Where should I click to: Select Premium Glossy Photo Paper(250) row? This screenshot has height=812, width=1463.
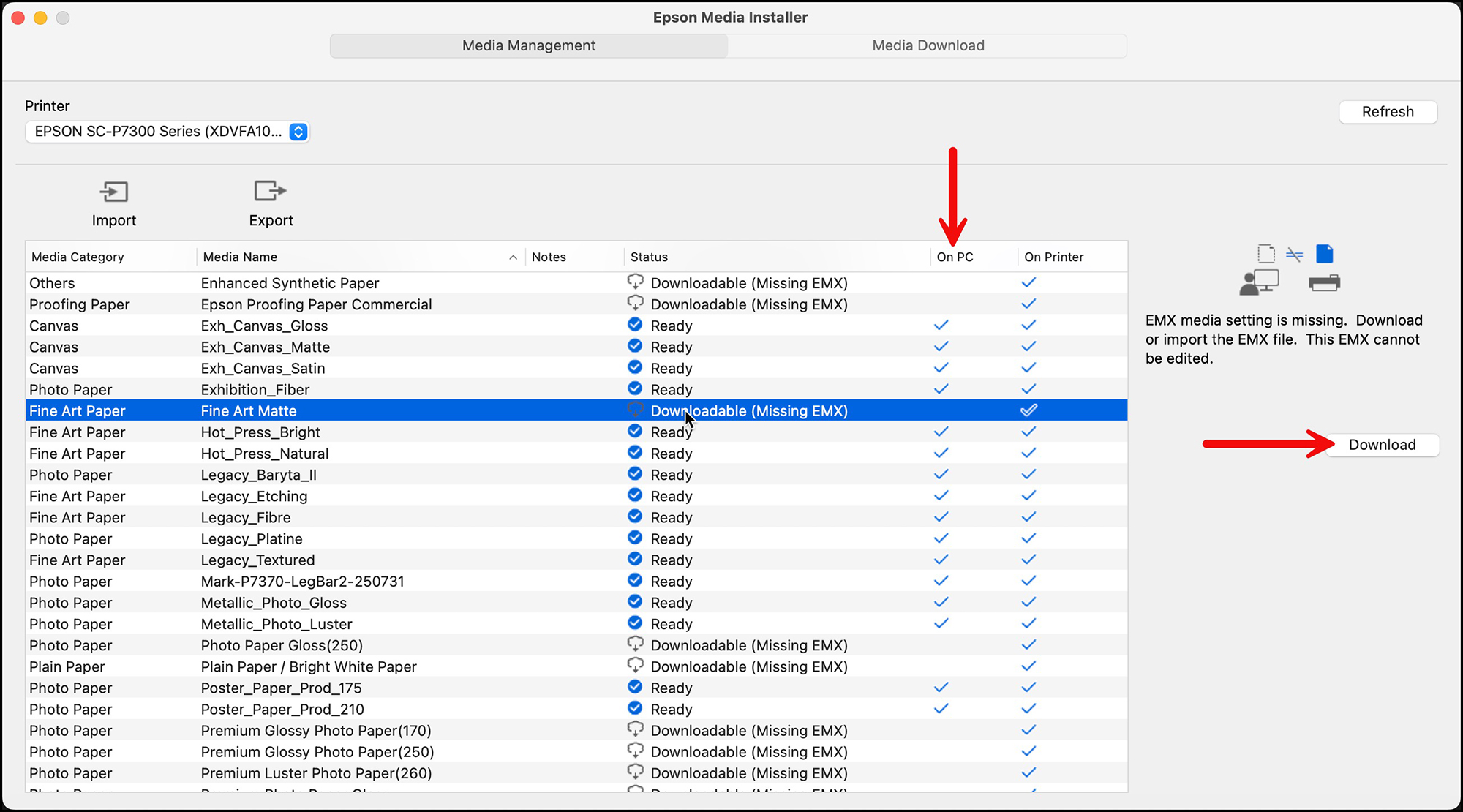[576, 752]
